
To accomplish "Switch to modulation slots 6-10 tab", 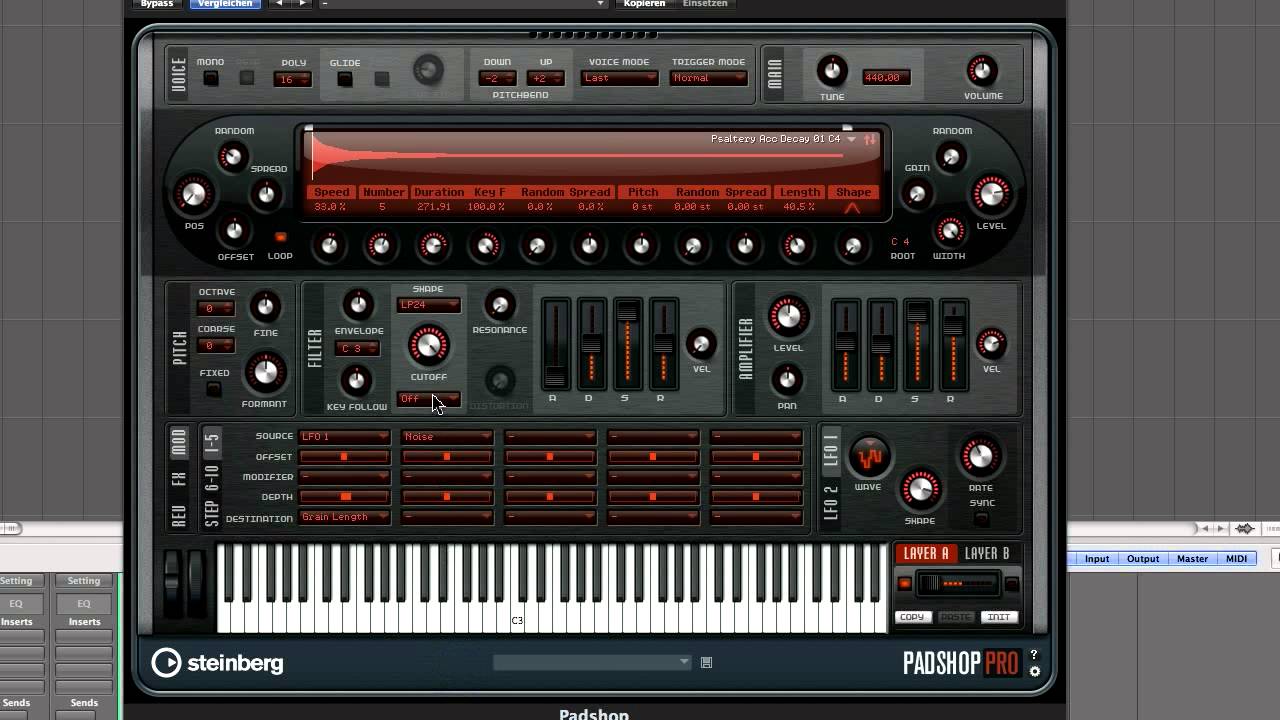I will coord(211,478).
